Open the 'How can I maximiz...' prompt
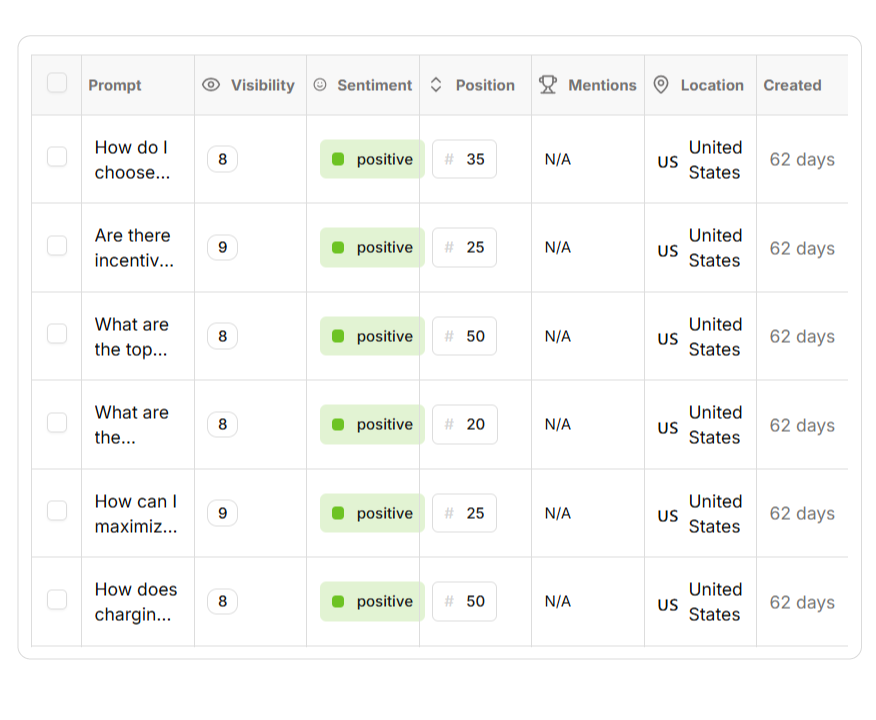This screenshot has width=876, height=720. (136, 514)
